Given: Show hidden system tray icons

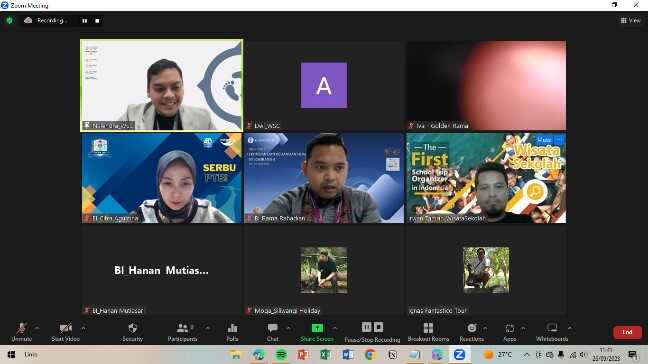Looking at the screenshot, I should pyautogui.click(x=526, y=354).
